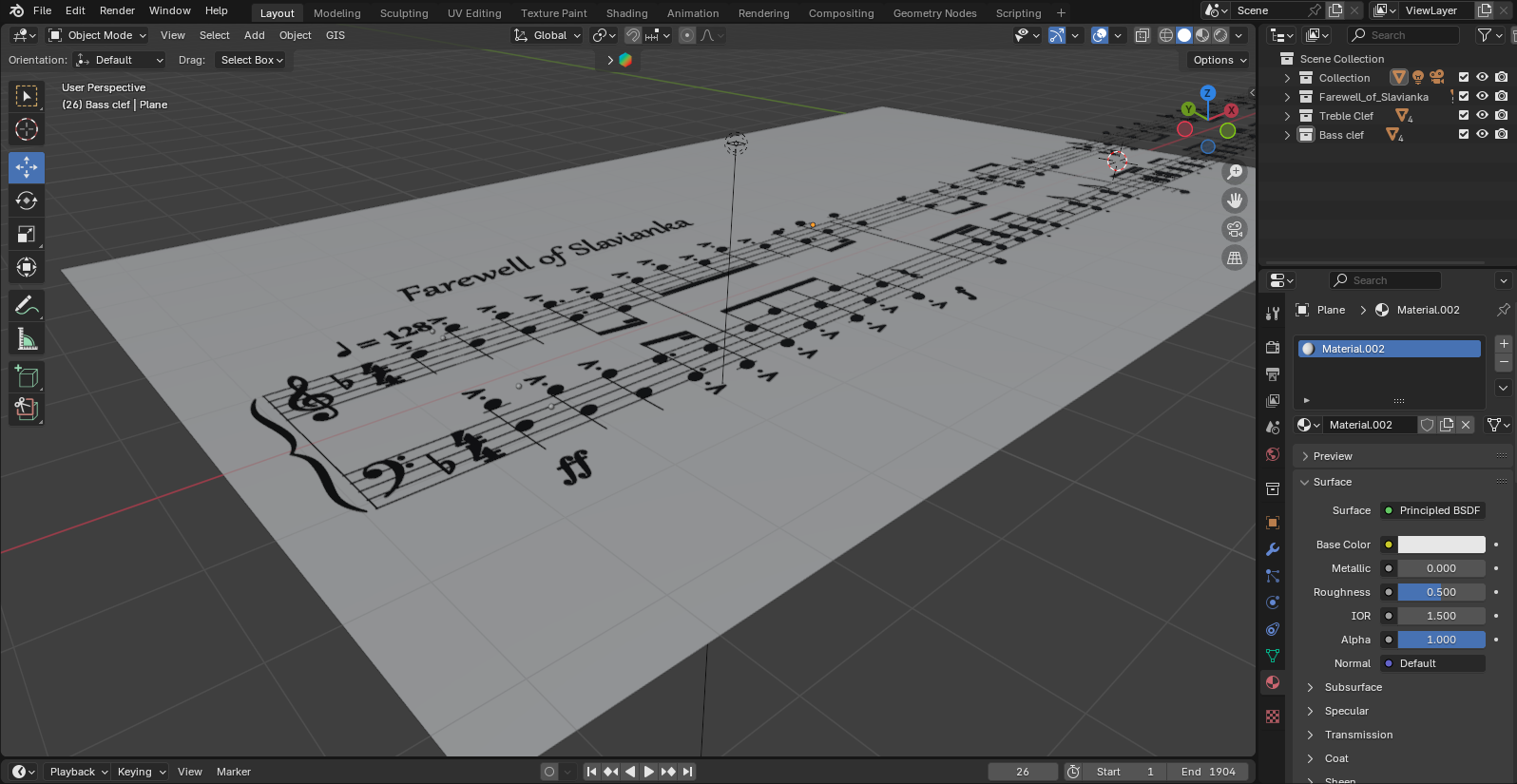Open the Render properties tab
The width and height of the screenshot is (1517, 784).
pyautogui.click(x=1273, y=348)
